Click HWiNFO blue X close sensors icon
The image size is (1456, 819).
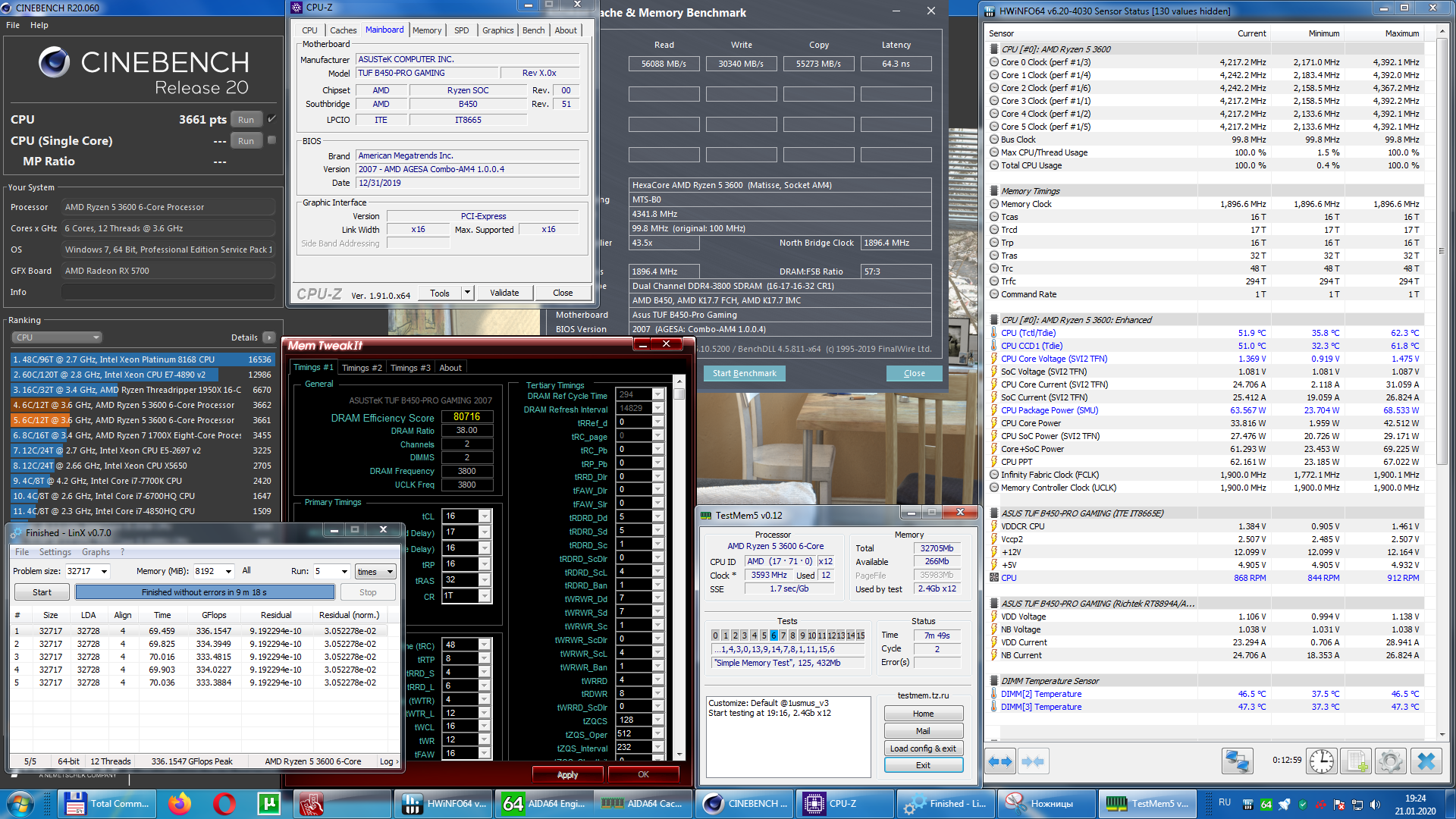point(1426,761)
